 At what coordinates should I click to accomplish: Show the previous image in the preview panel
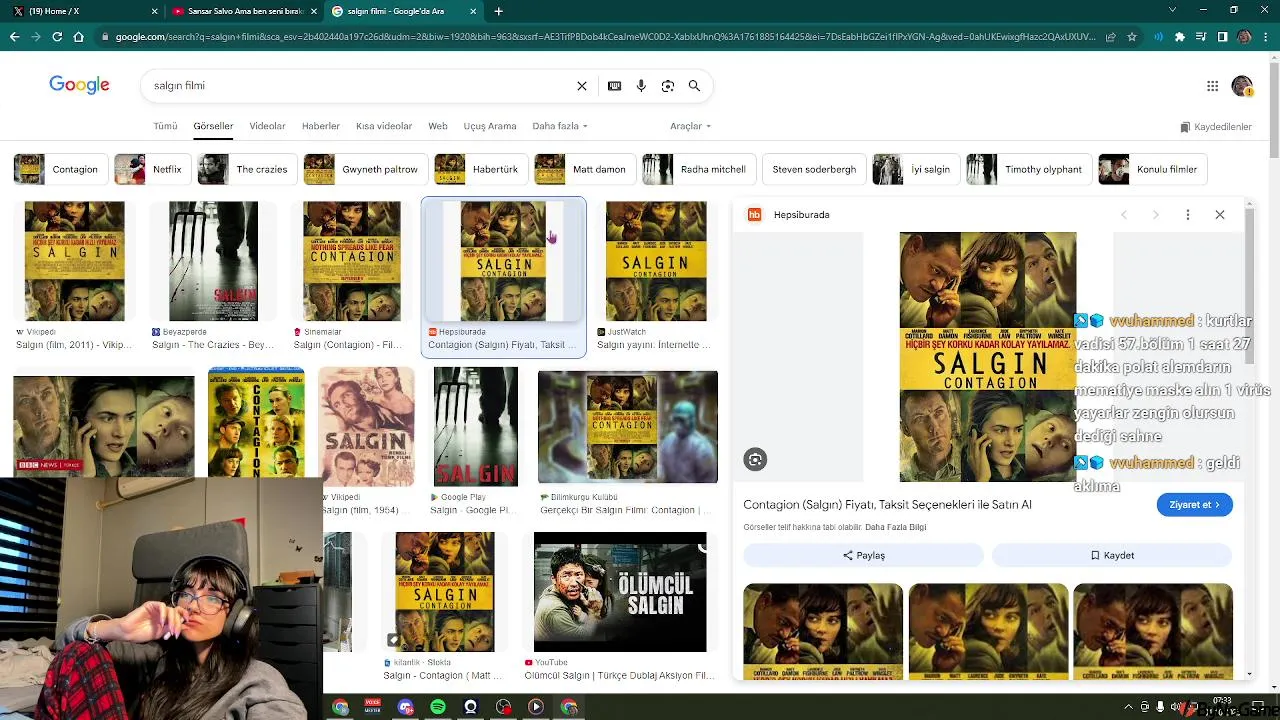1124,215
